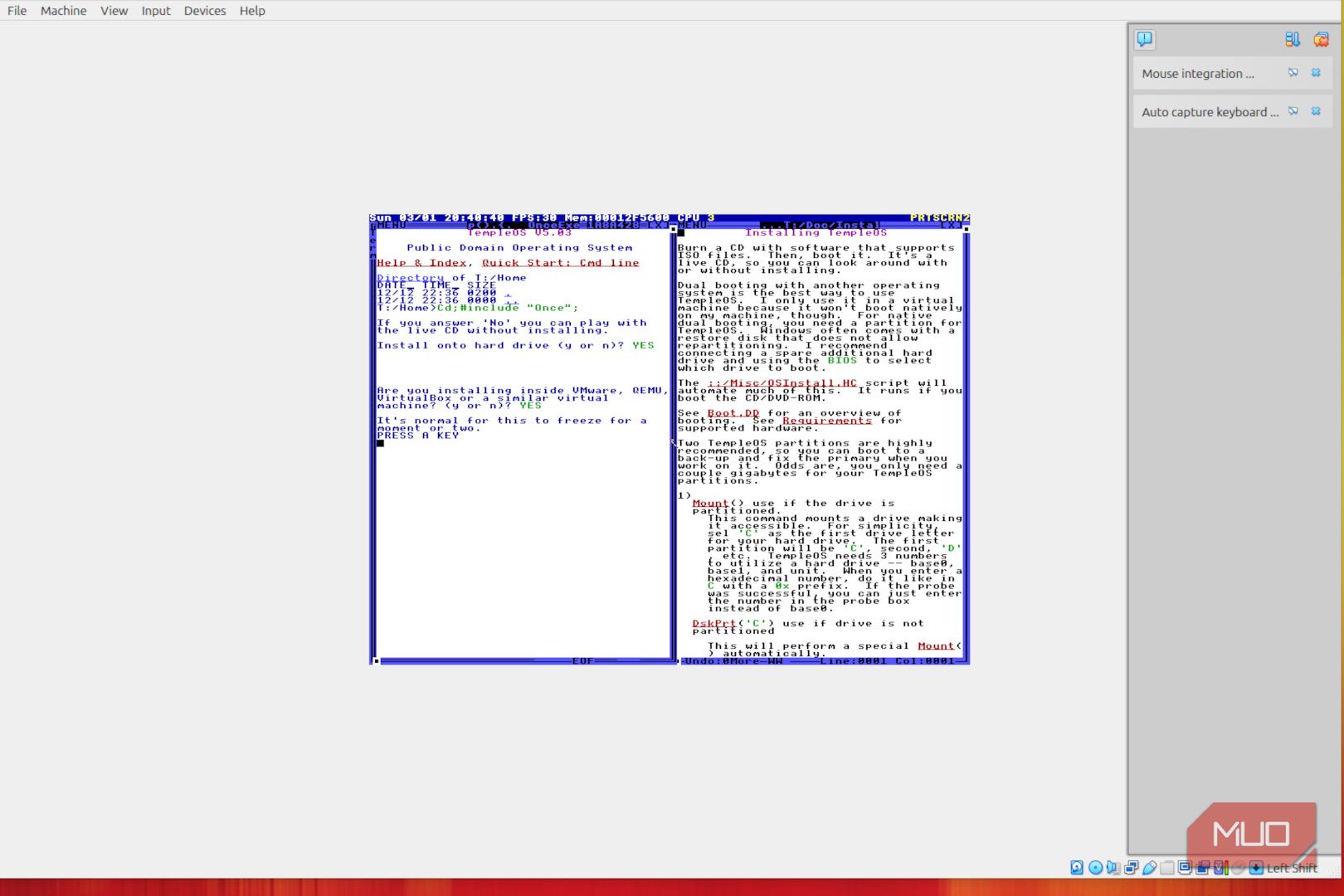Open the Help & Index link in TempleOS
The width and height of the screenshot is (1344, 896).
(421, 263)
